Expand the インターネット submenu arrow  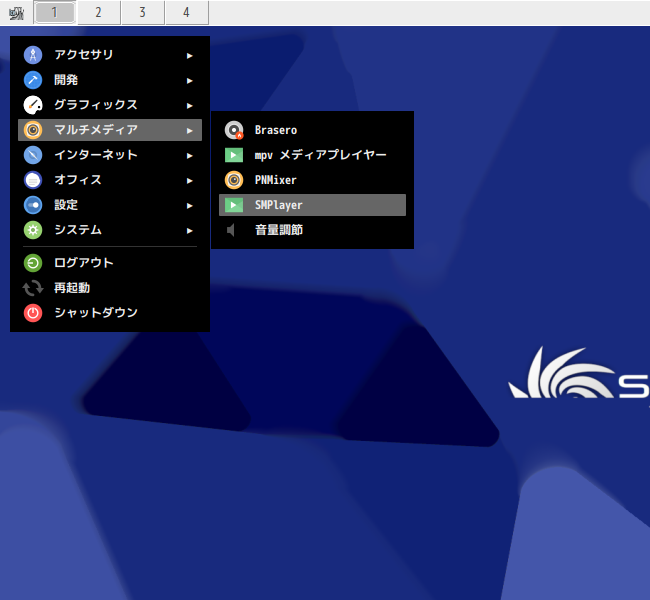pyautogui.click(x=189, y=155)
